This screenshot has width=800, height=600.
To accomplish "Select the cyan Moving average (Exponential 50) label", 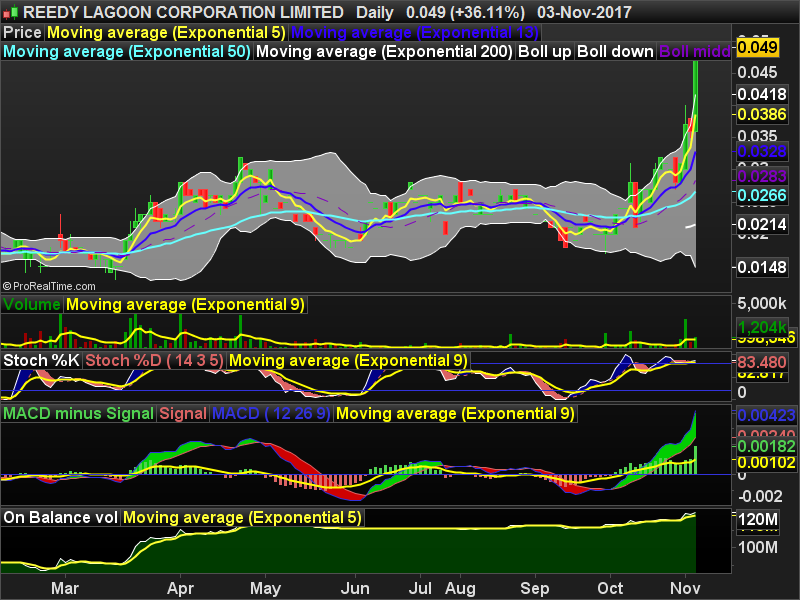I will pyautogui.click(x=127, y=52).
